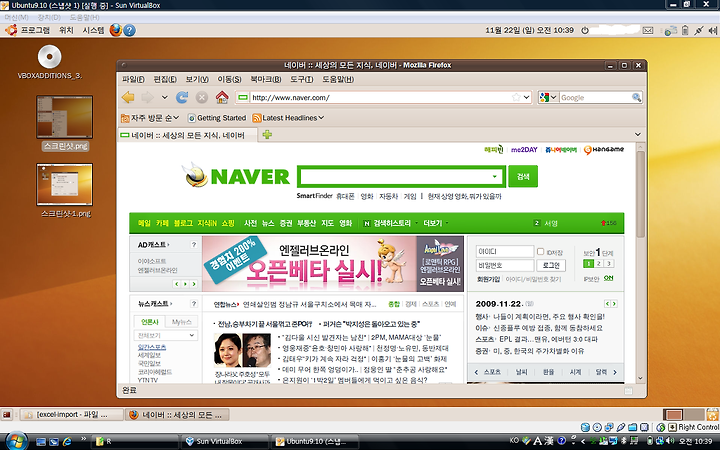Open Help icon in Ubuntu panel

(x=129, y=30)
